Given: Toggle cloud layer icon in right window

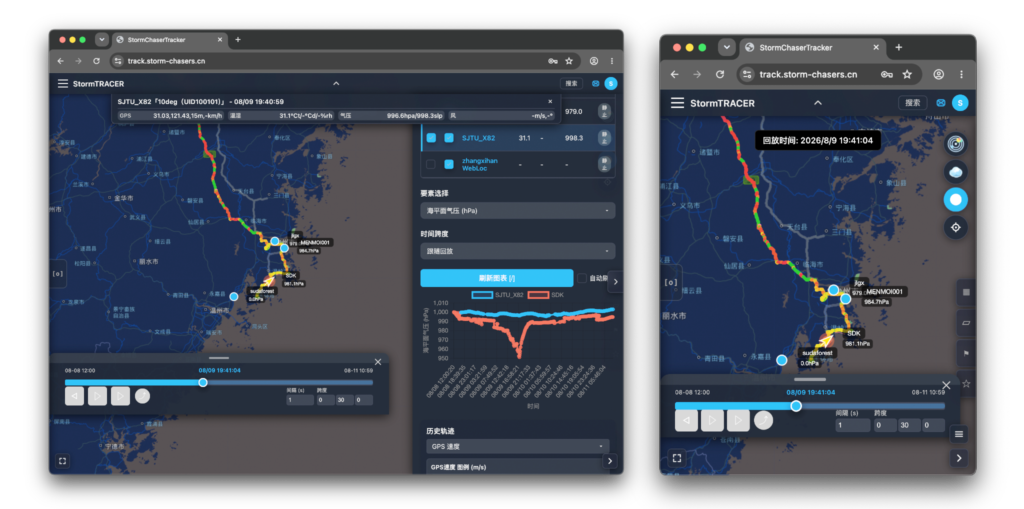Looking at the screenshot, I should click(x=955, y=172).
